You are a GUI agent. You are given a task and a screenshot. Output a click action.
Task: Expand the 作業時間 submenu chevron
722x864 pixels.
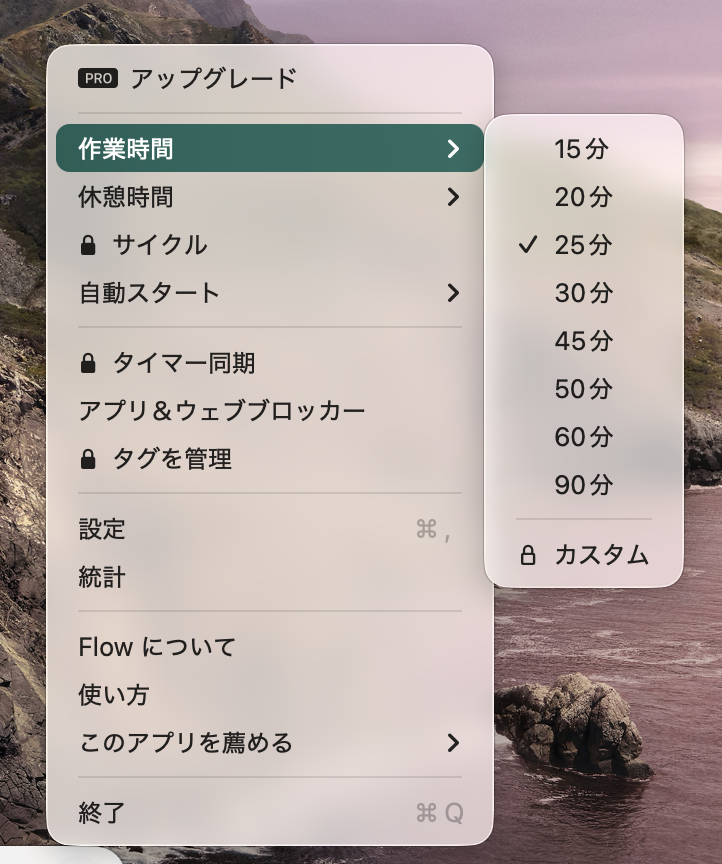point(453,148)
